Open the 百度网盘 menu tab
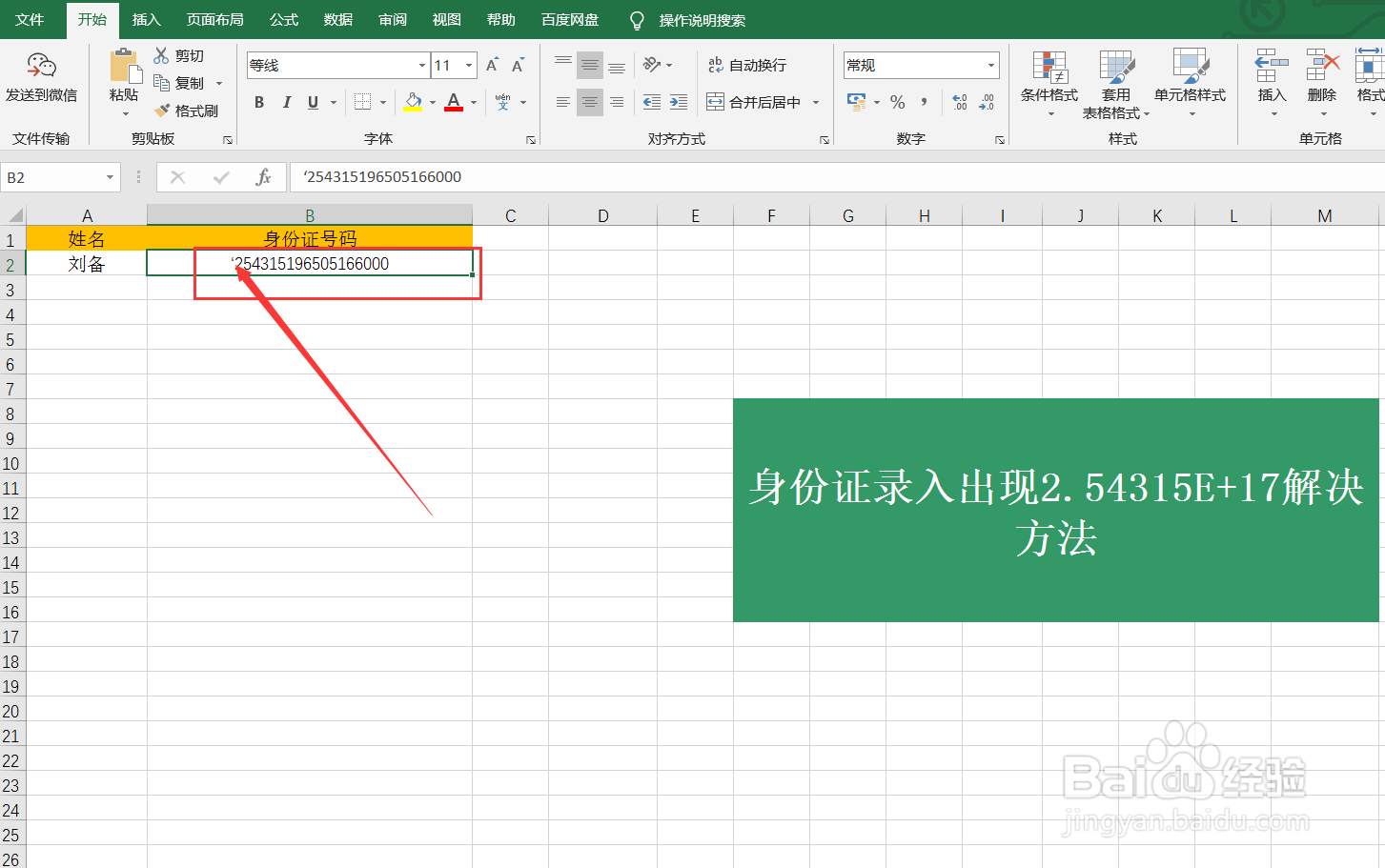The height and width of the screenshot is (868, 1385). pos(569,19)
